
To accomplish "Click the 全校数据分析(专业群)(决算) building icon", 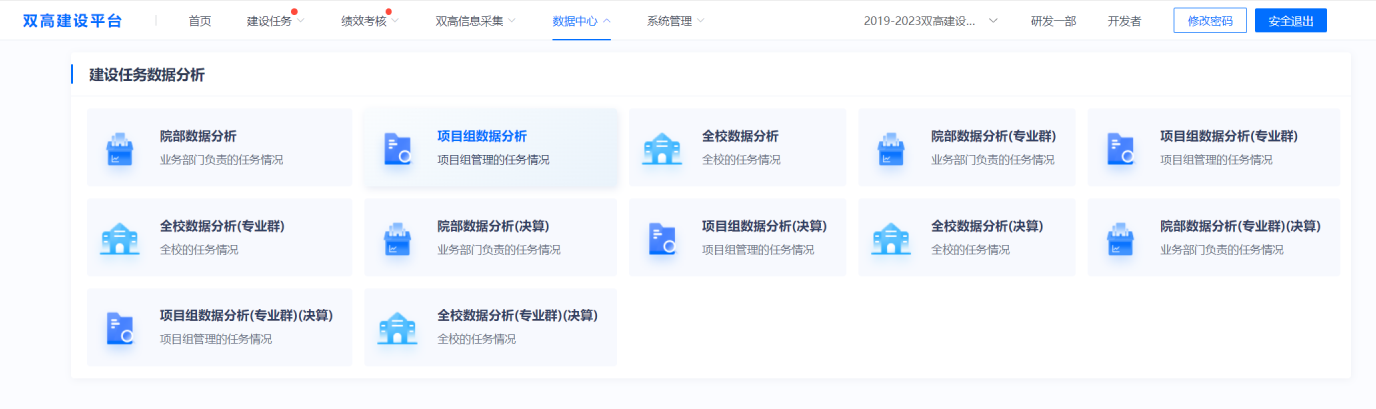I will pyautogui.click(x=397, y=328).
